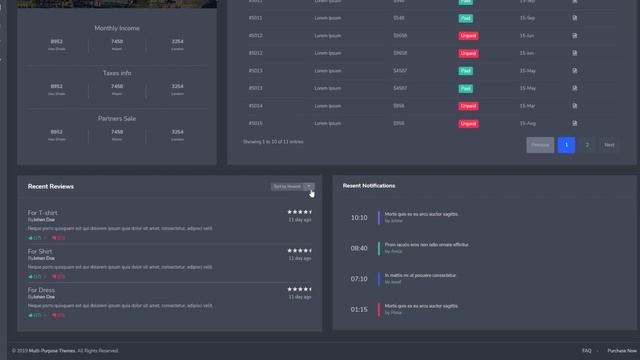Select page 1 in the pagination

[566, 145]
